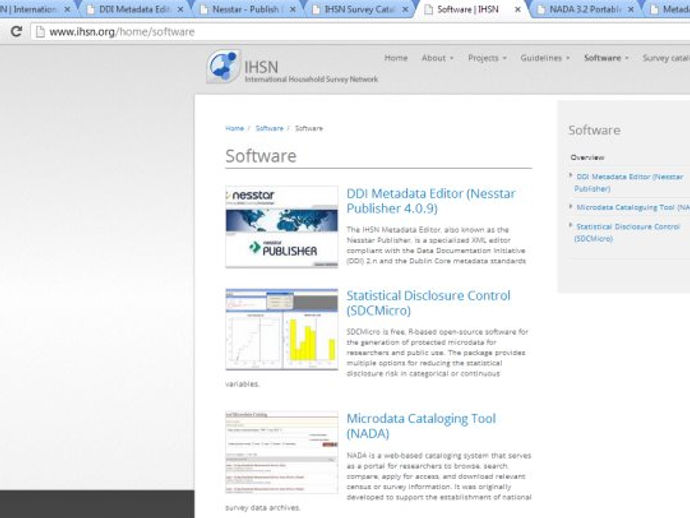Close the Software | IHSN tab
Image resolution: width=690 pixels, height=518 pixels.
pyautogui.click(x=518, y=9)
